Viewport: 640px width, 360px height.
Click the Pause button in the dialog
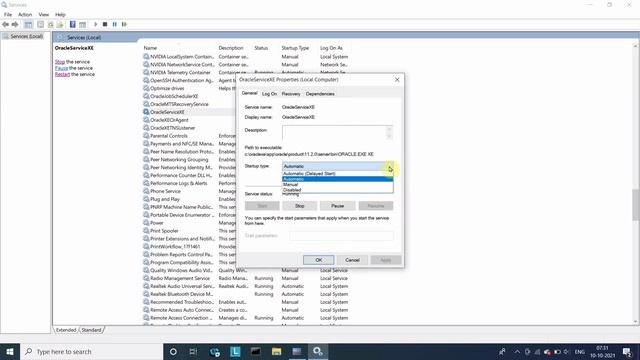point(338,206)
